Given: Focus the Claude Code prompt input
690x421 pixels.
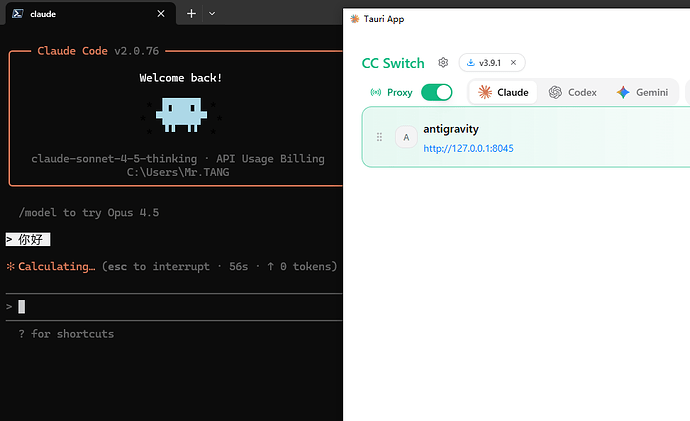Looking at the screenshot, I should click(174, 307).
